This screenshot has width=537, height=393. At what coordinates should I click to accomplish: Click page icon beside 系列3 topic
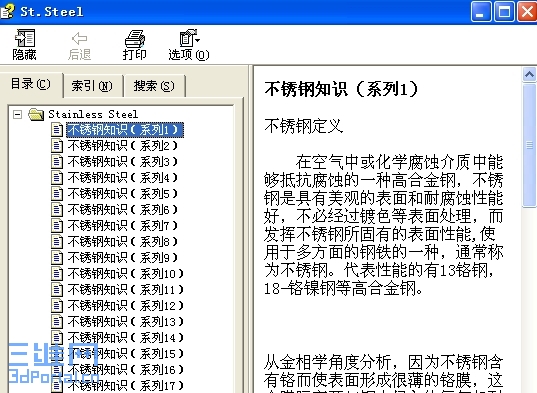coord(57,162)
